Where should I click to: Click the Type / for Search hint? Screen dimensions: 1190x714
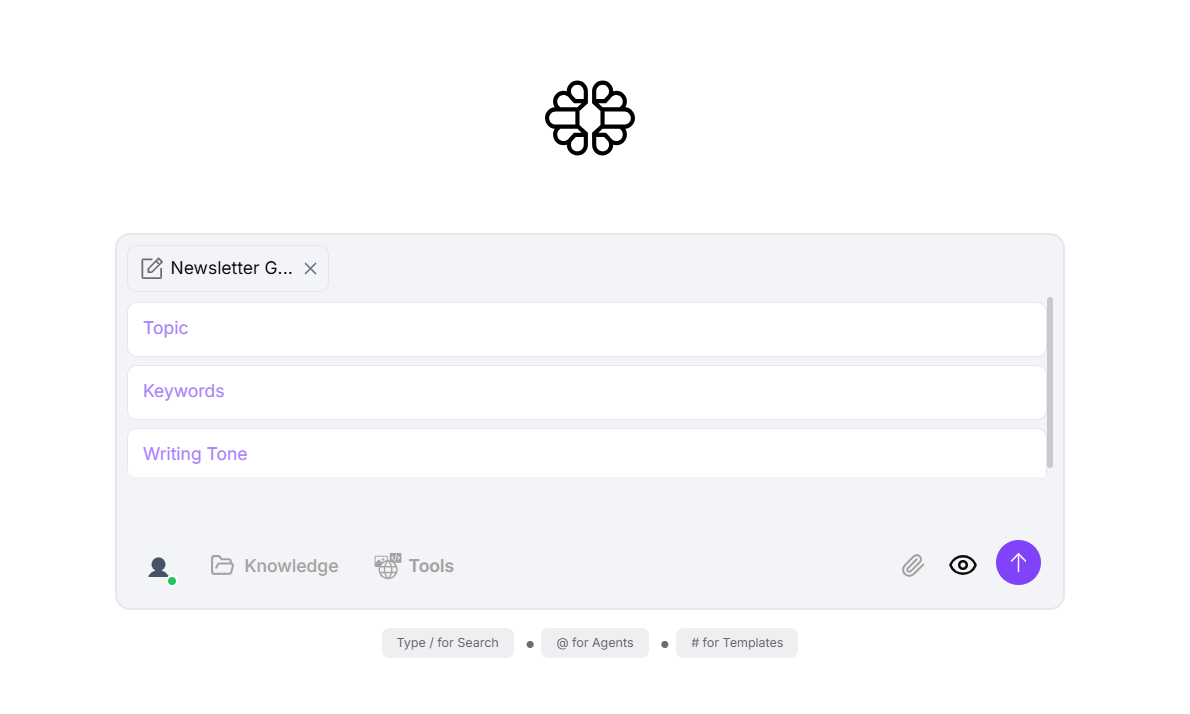pos(448,643)
